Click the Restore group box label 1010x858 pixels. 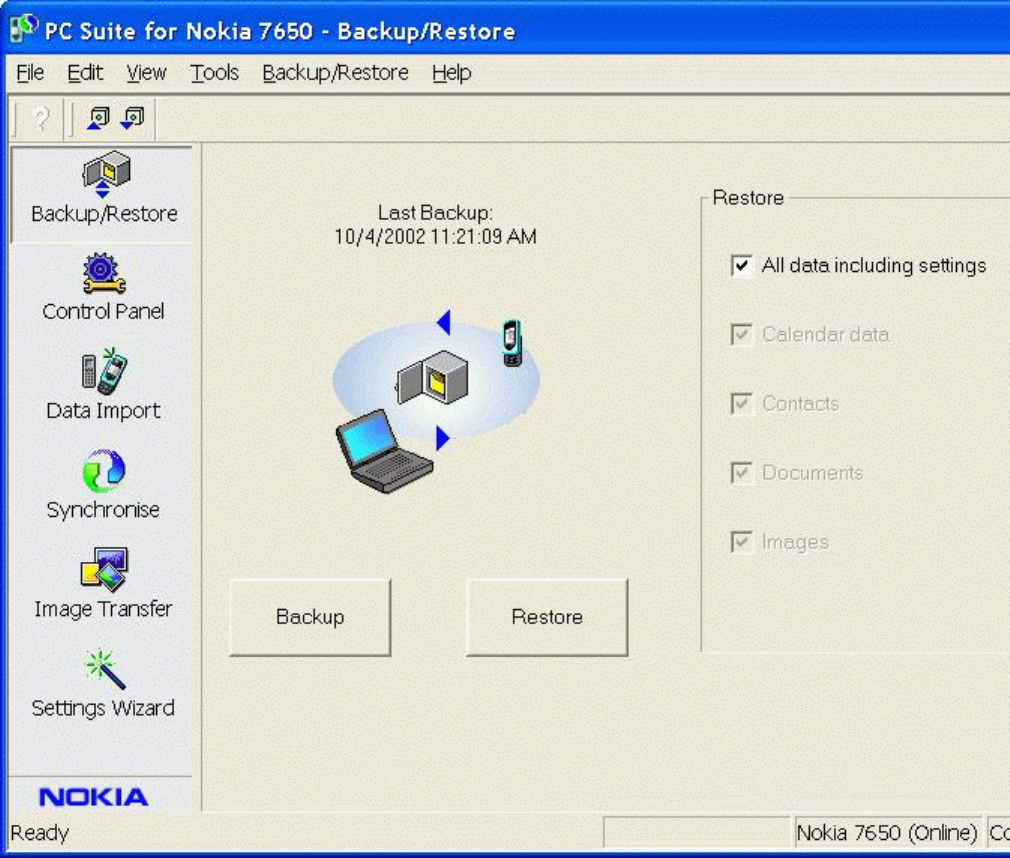[748, 198]
